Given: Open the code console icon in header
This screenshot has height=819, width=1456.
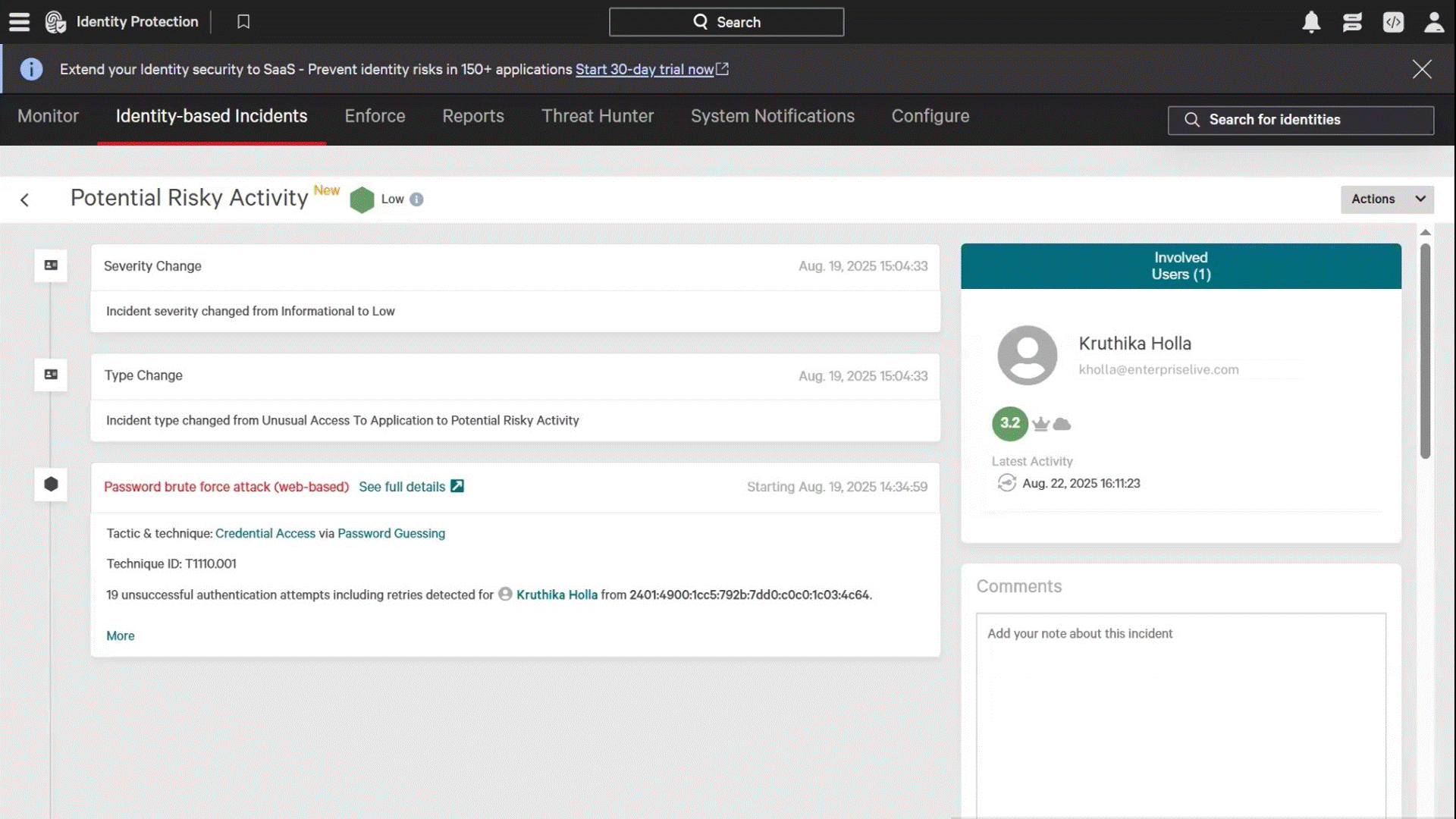Looking at the screenshot, I should [x=1393, y=22].
